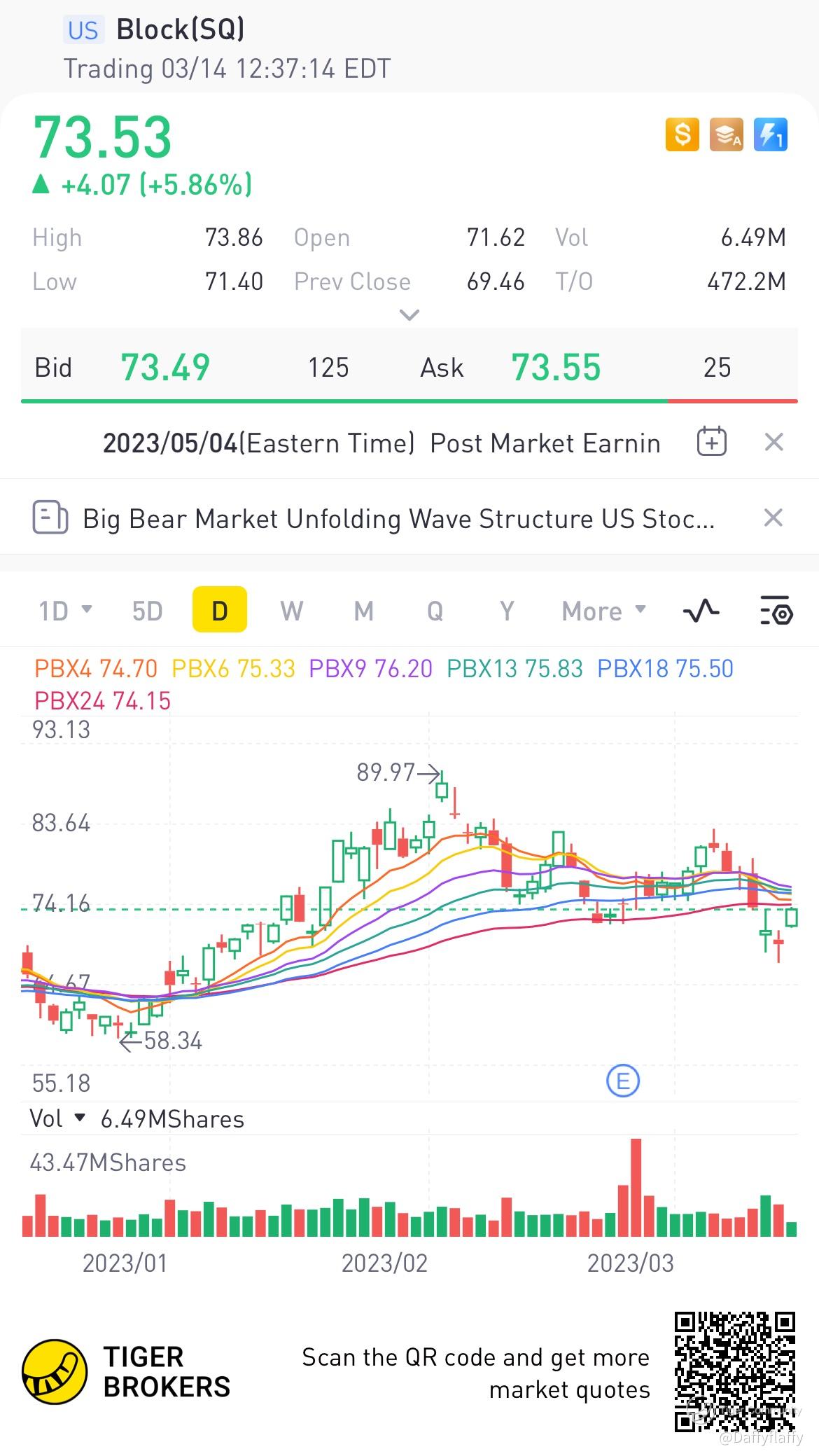Tap the QR code image
819x1456 pixels.
(735, 1373)
